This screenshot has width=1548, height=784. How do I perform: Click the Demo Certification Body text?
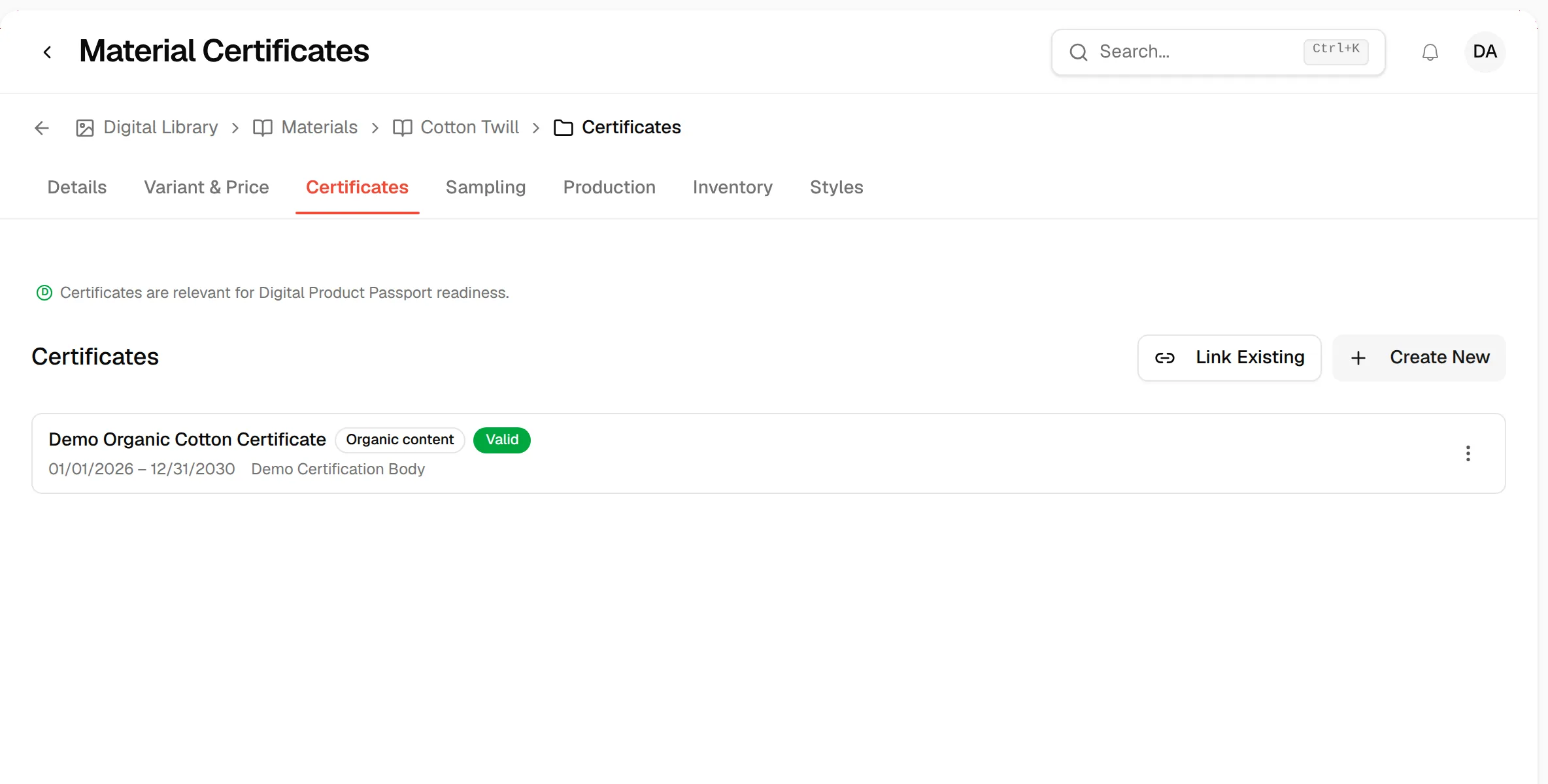point(338,469)
